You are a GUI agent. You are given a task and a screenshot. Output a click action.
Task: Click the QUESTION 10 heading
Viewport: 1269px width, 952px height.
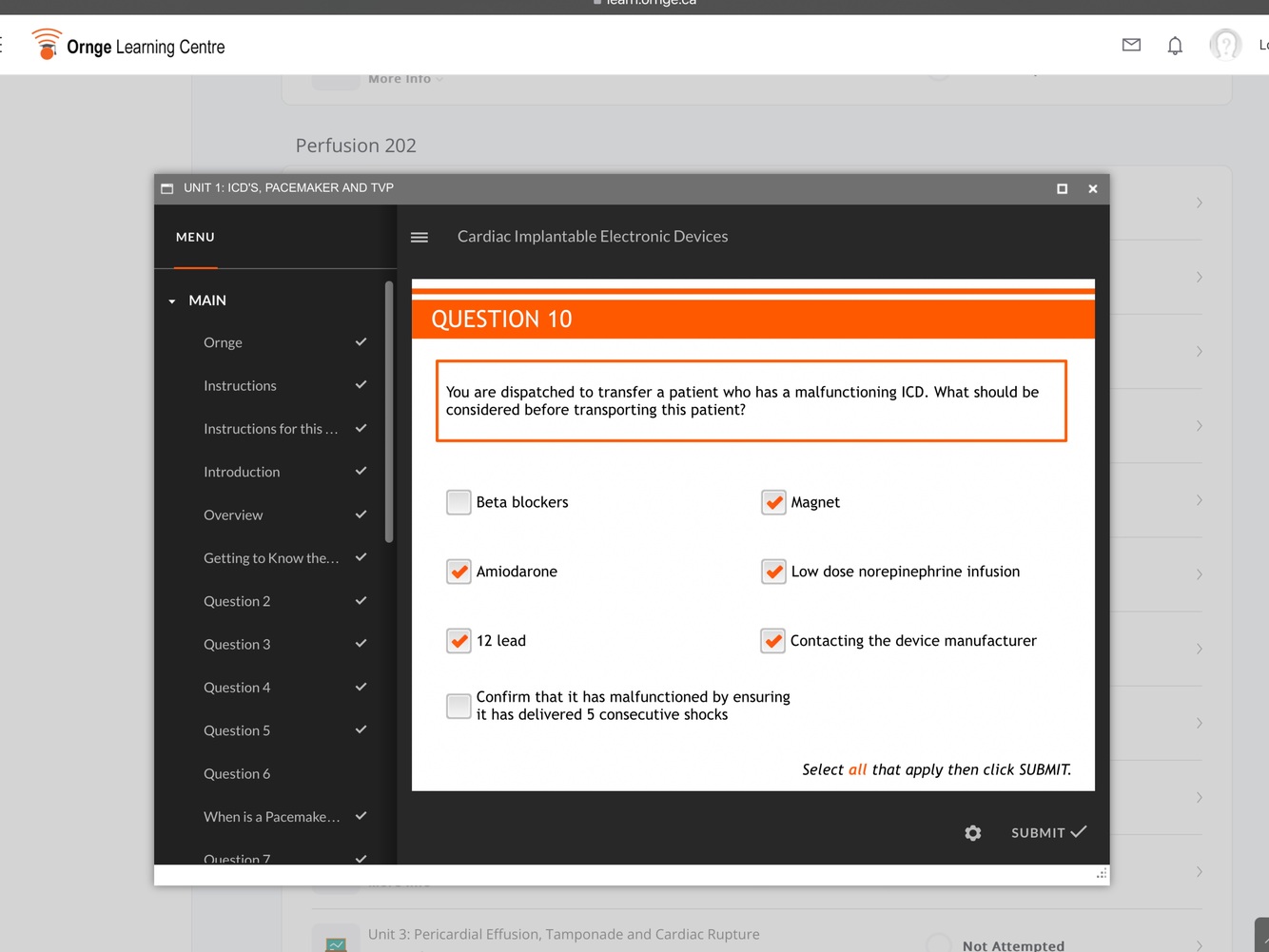(502, 319)
